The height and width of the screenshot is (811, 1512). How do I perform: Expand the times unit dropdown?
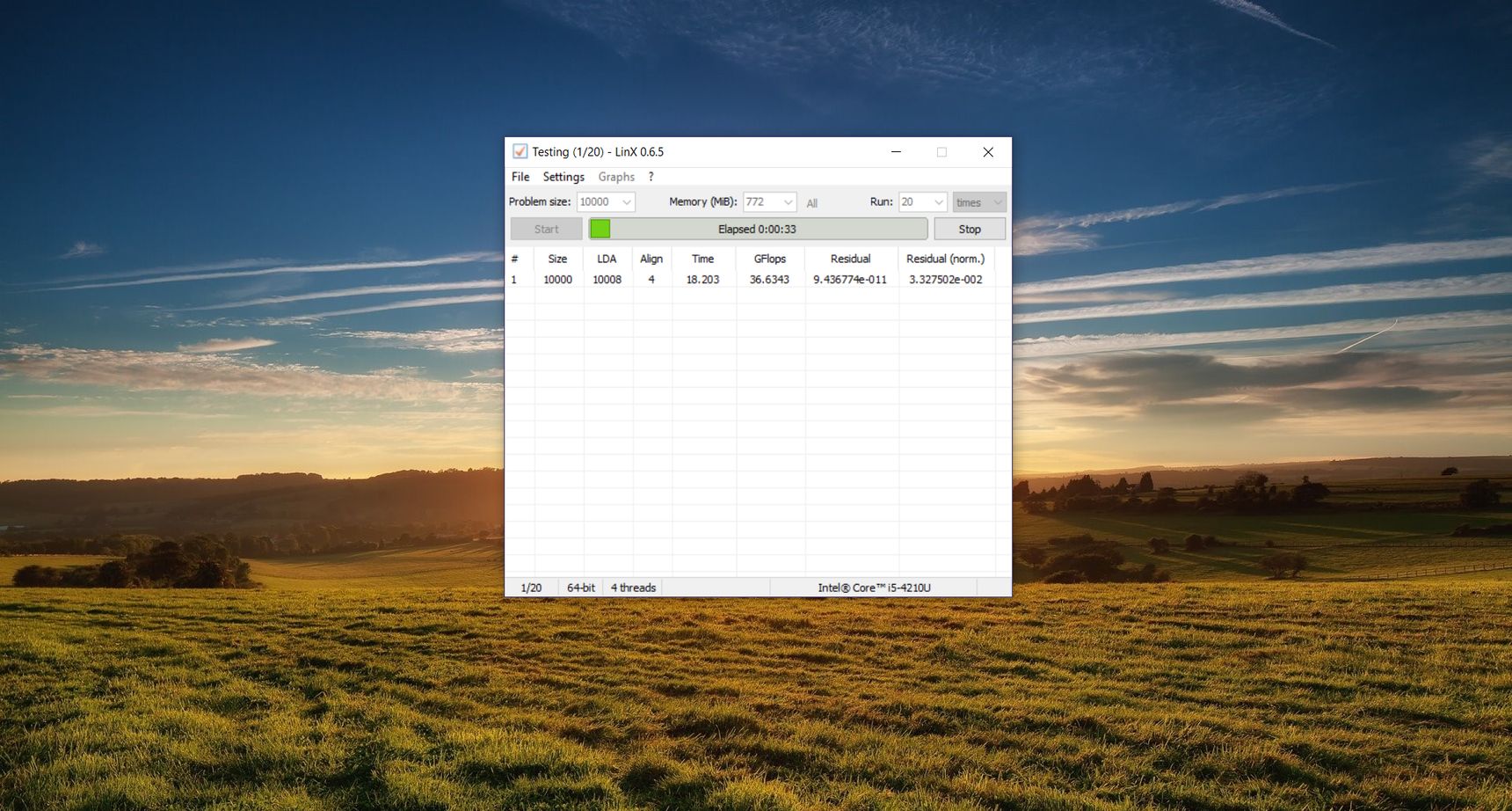(x=979, y=202)
